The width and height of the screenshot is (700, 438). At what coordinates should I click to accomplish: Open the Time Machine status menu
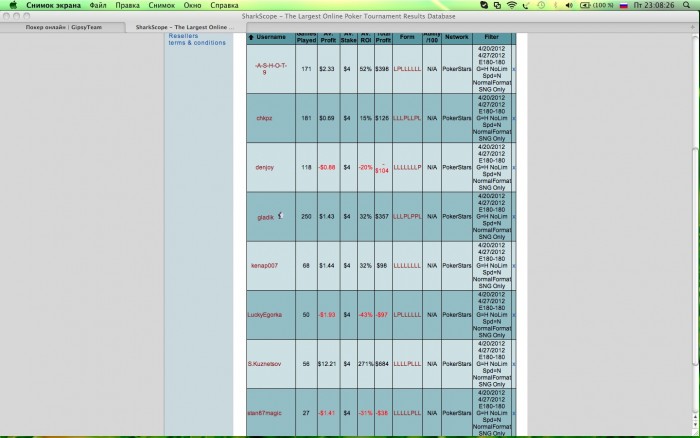pos(541,5)
